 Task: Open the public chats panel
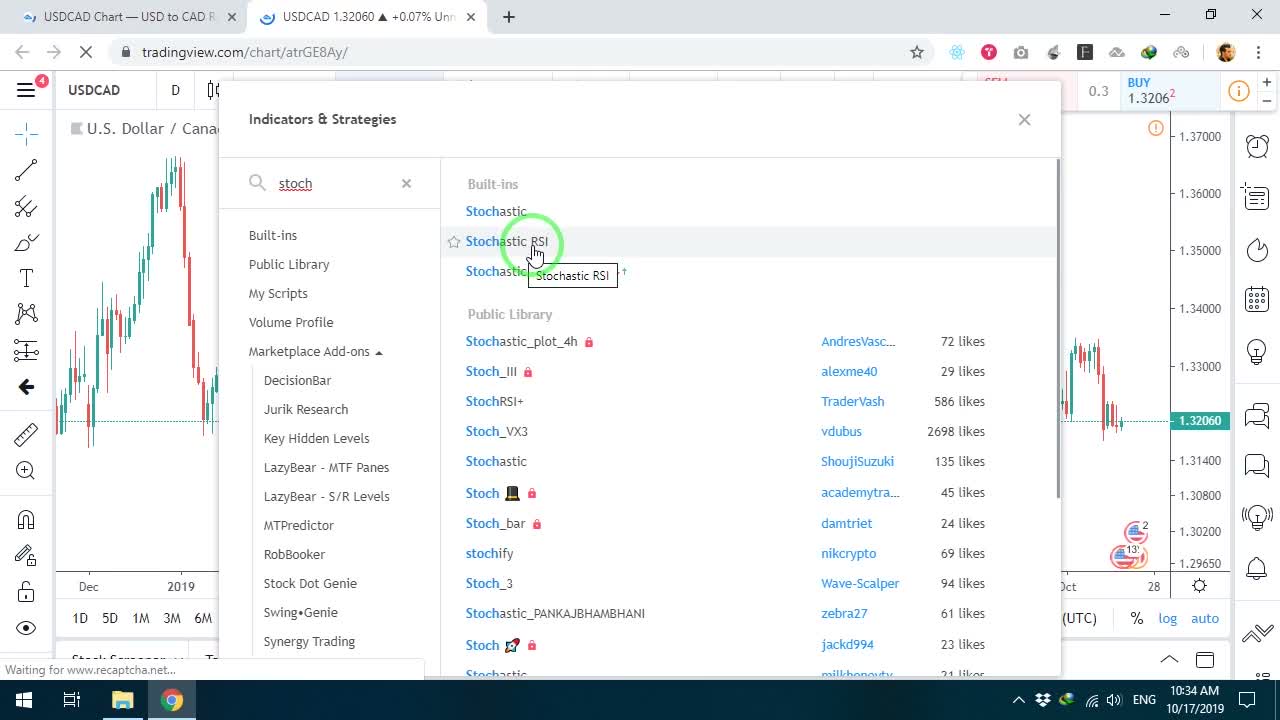1257,414
